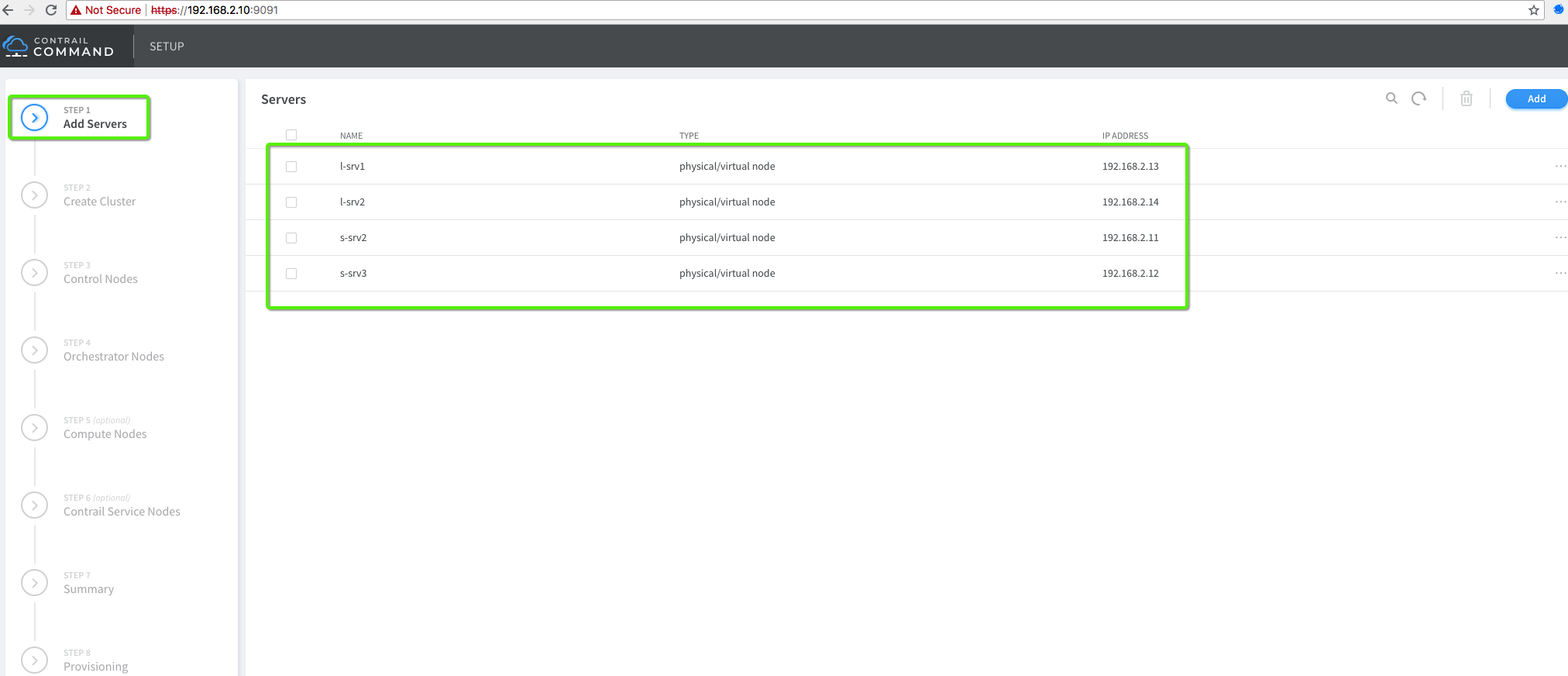Click IP address 192.168.2.13
This screenshot has height=676, width=1568.
1130,166
